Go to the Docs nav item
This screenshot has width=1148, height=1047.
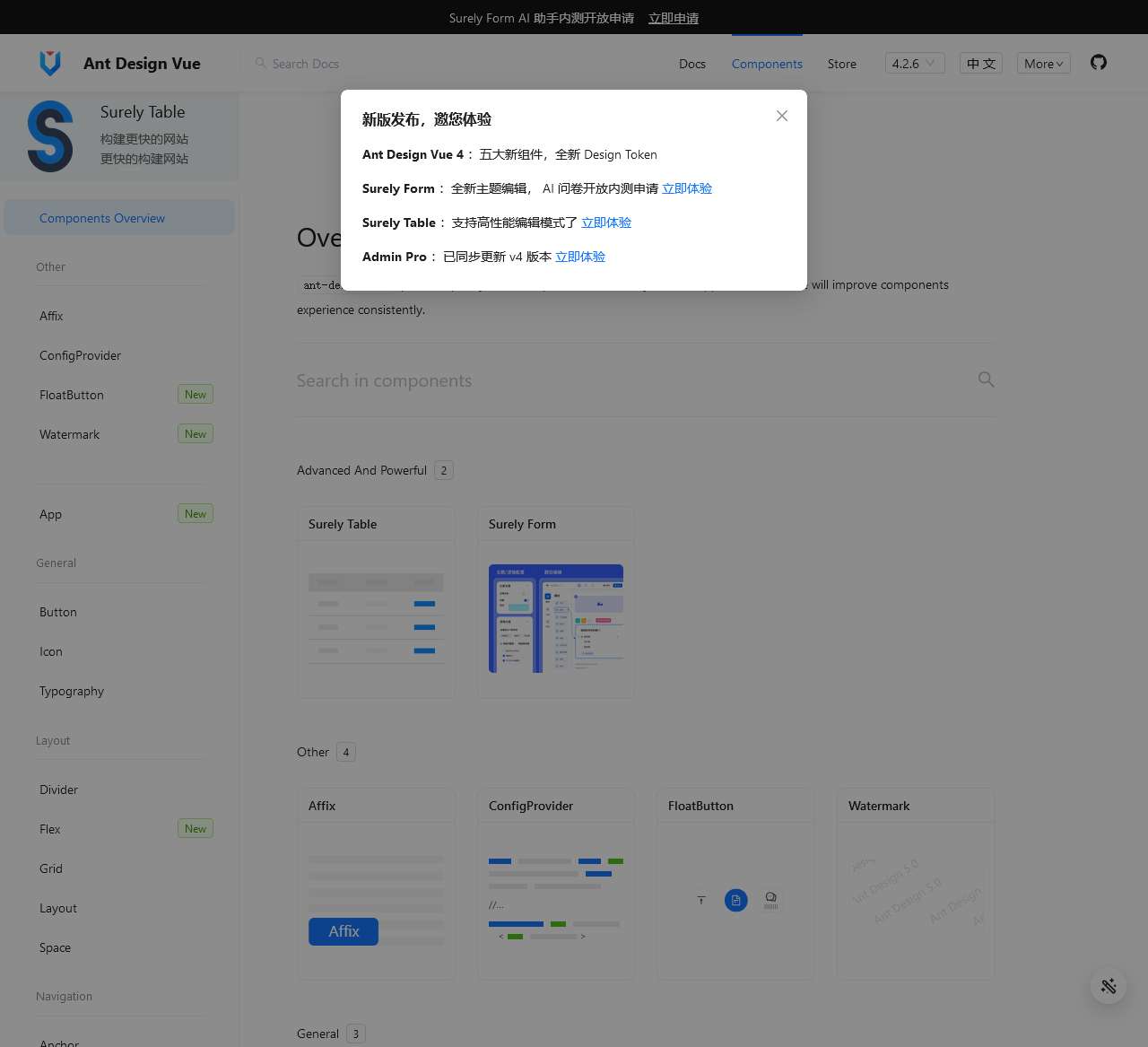tap(691, 64)
